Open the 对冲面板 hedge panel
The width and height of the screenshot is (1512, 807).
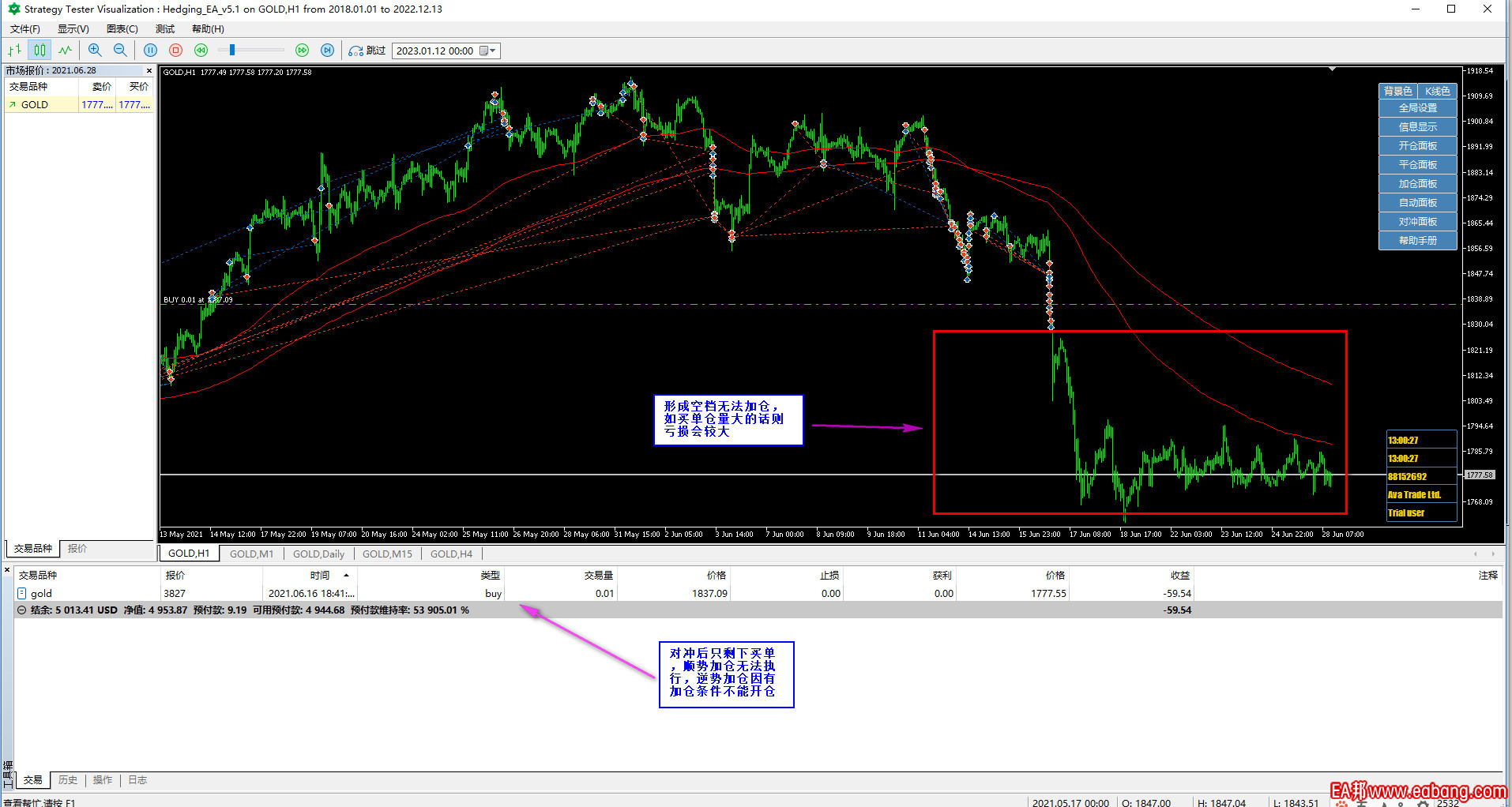(1418, 222)
